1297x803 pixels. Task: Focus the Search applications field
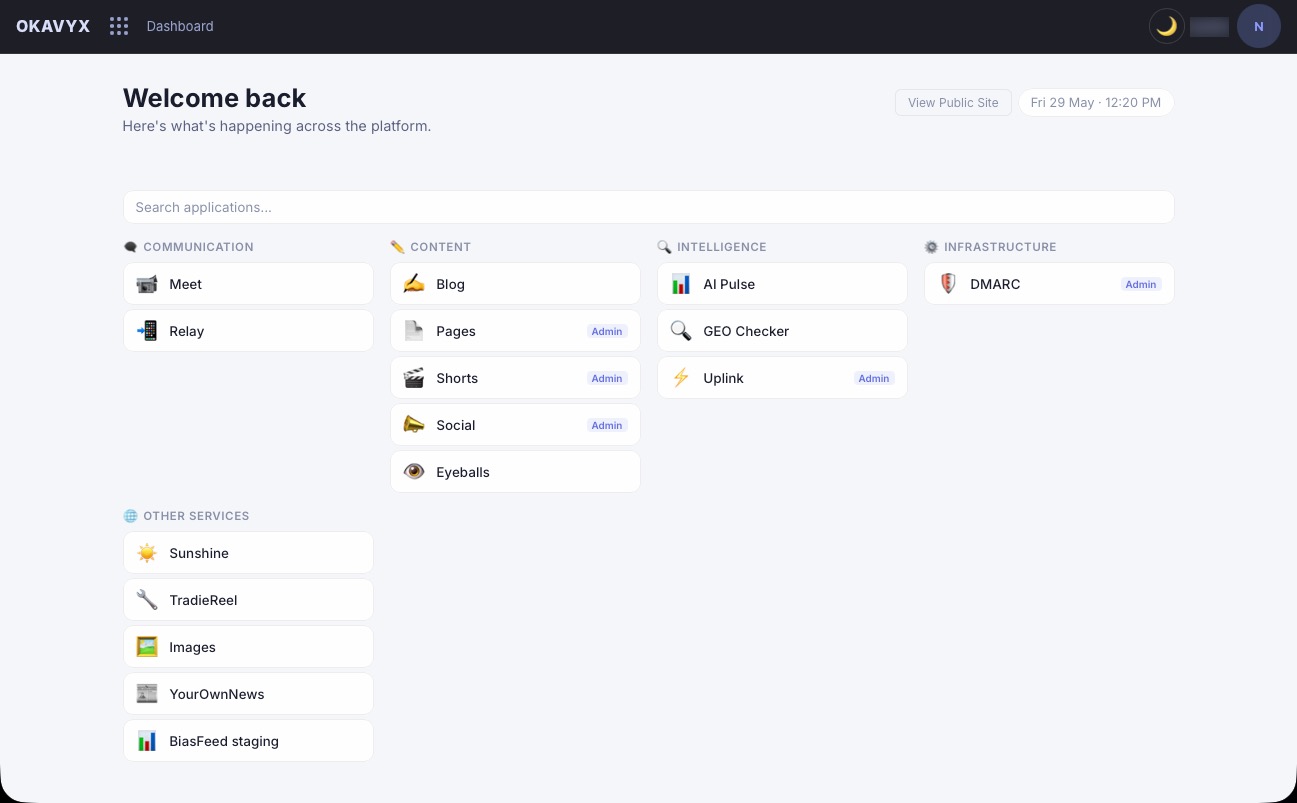[x=648, y=207]
